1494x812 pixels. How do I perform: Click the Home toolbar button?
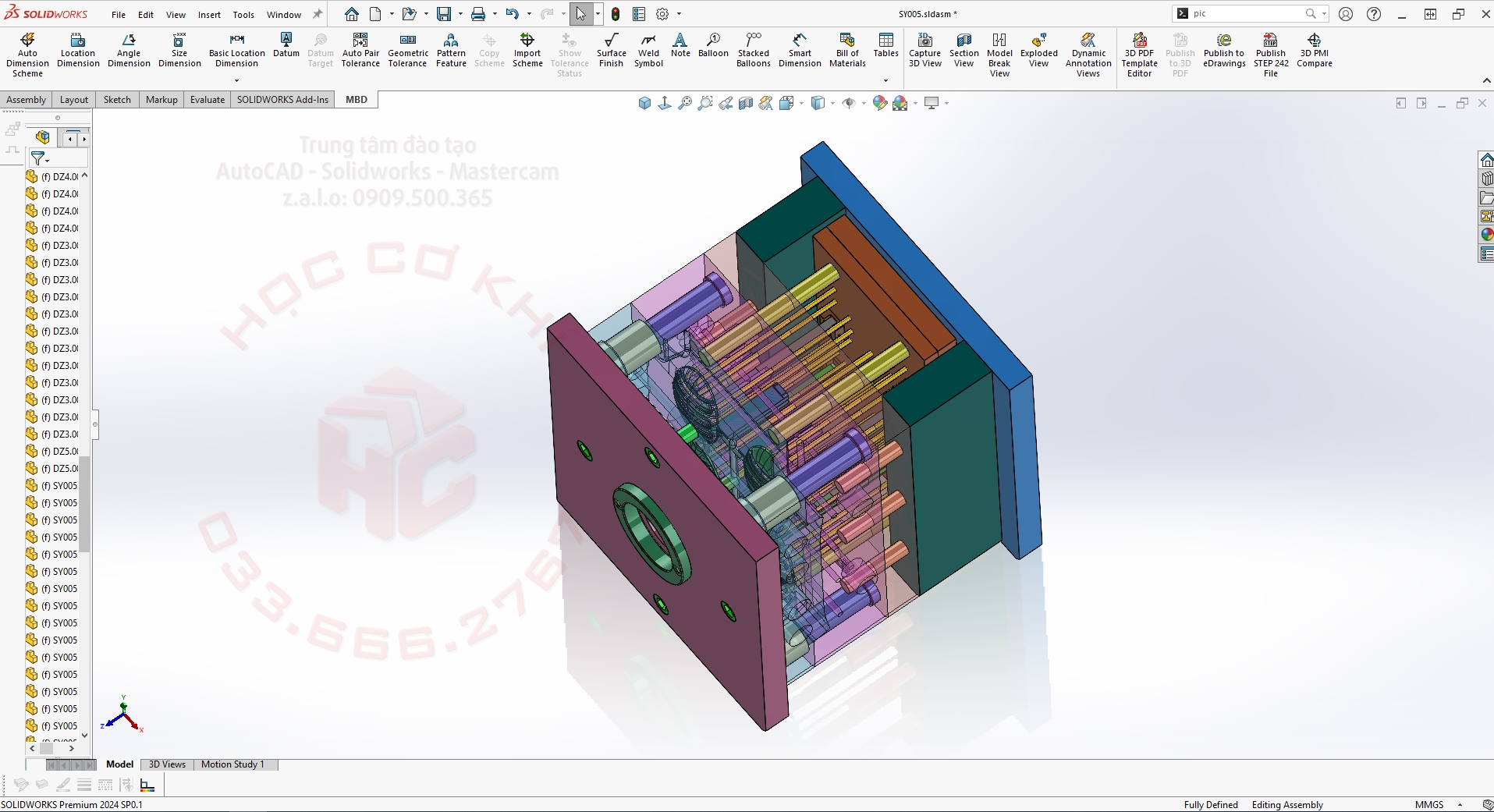352,14
